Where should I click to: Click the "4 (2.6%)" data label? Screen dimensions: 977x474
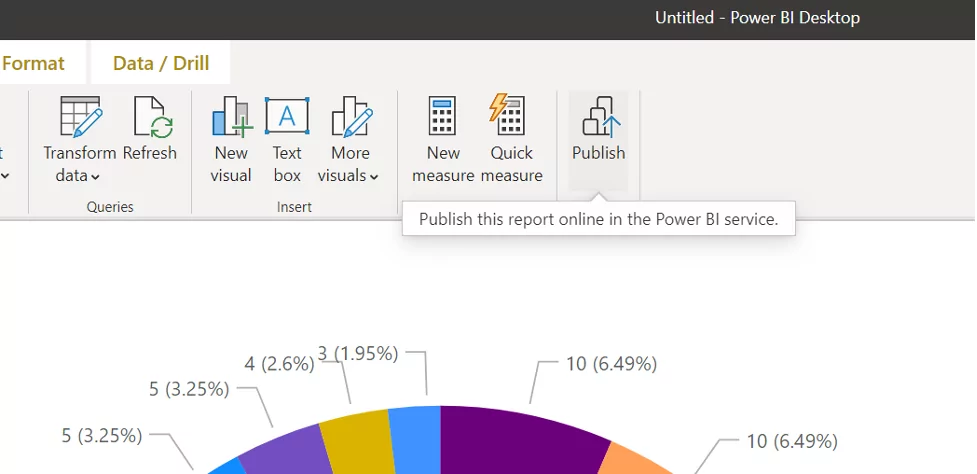(279, 364)
